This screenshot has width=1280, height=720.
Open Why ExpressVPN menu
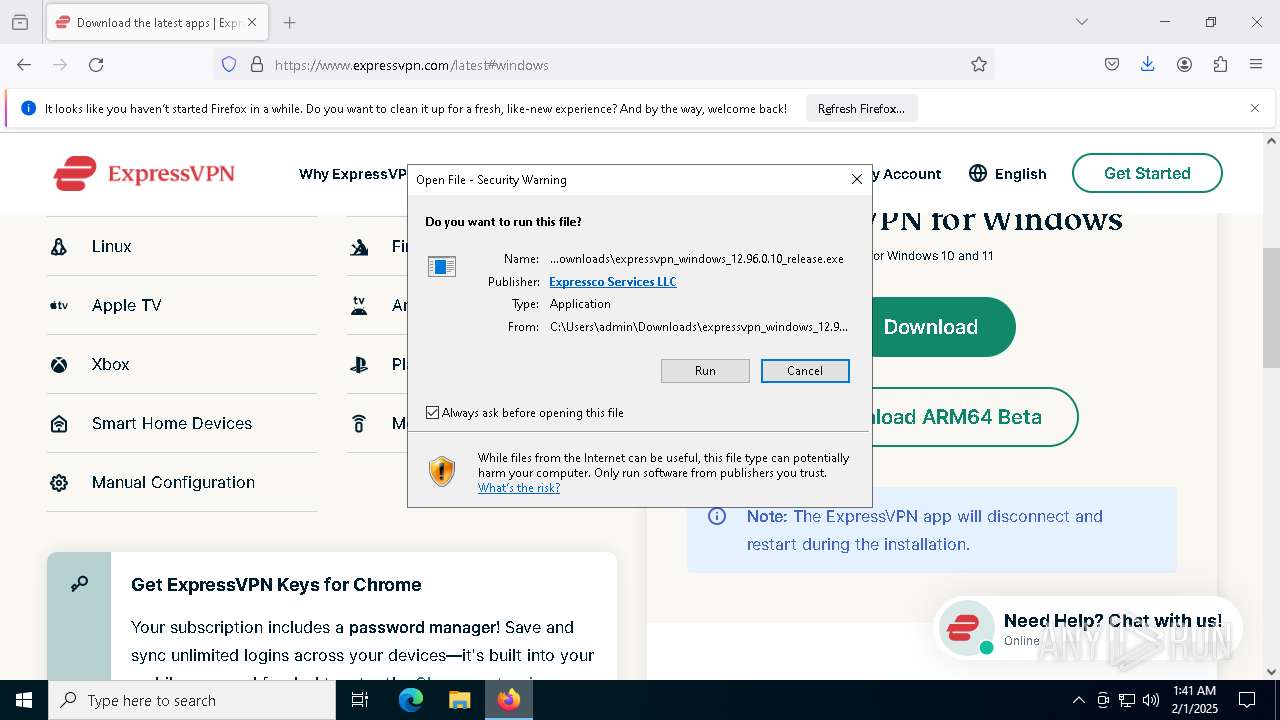coord(352,174)
